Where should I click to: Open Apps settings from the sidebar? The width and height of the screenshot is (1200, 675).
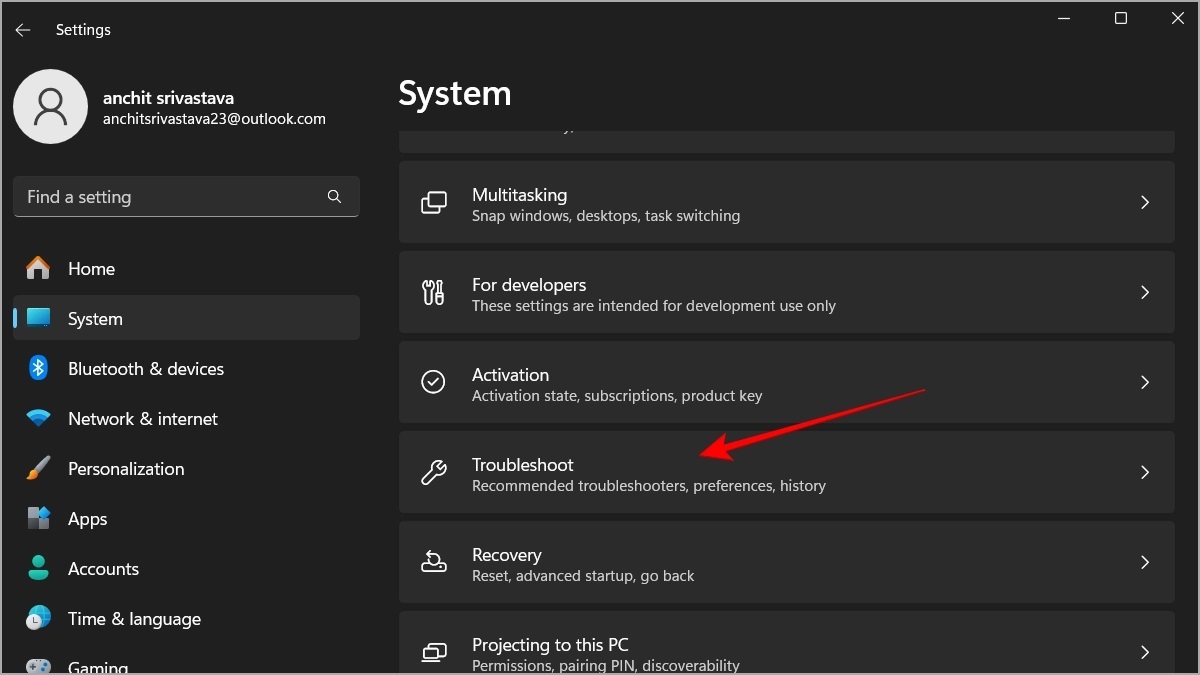[87, 518]
